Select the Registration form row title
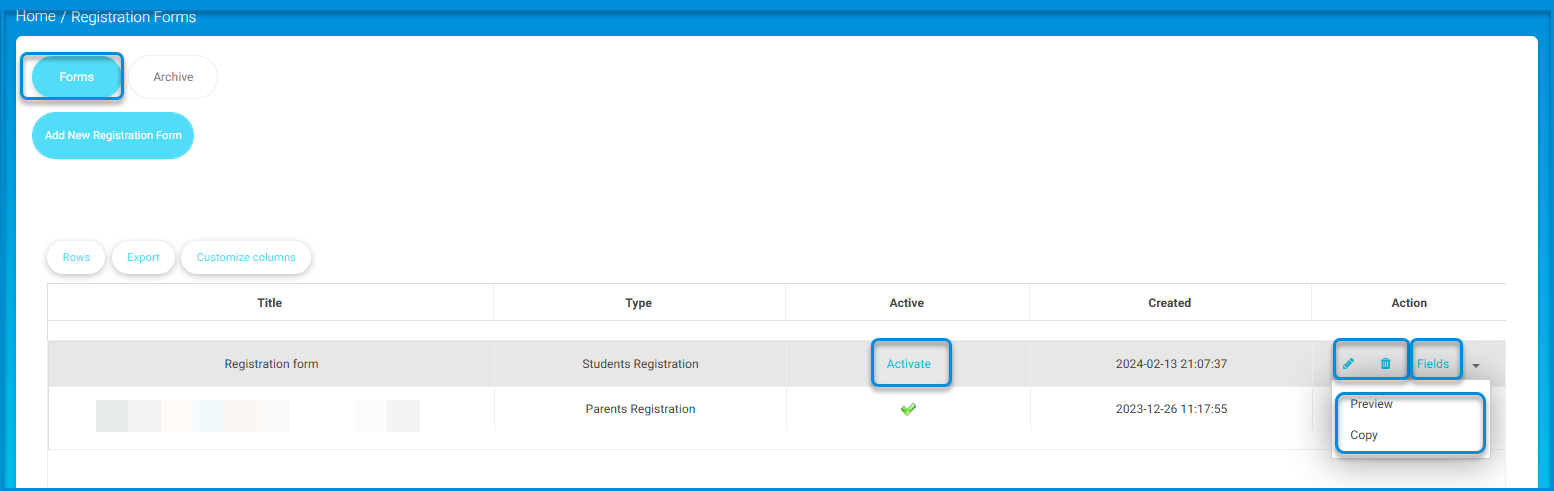The image size is (1554, 491). (271, 364)
